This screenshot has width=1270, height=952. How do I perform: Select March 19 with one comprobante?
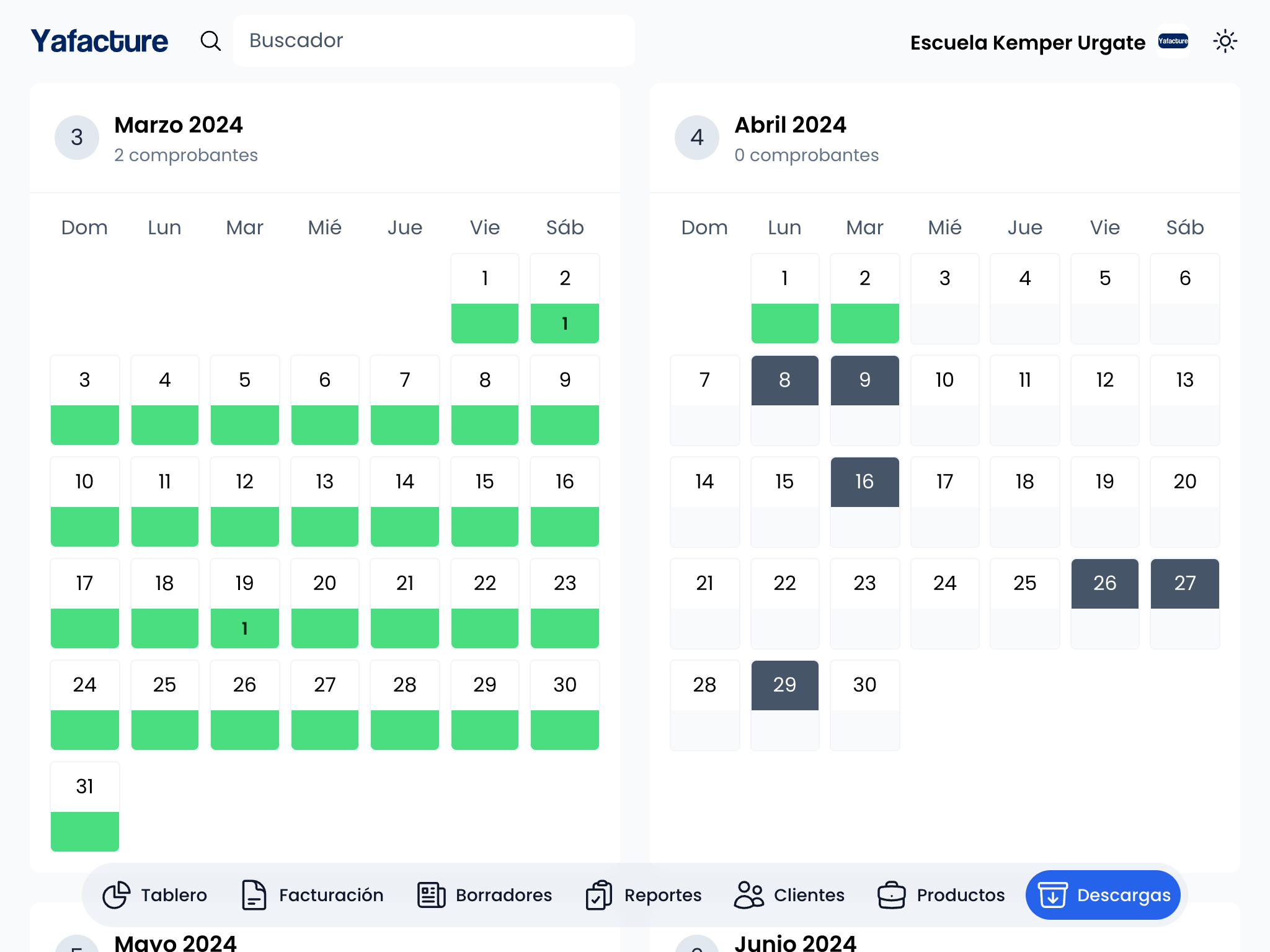click(245, 603)
